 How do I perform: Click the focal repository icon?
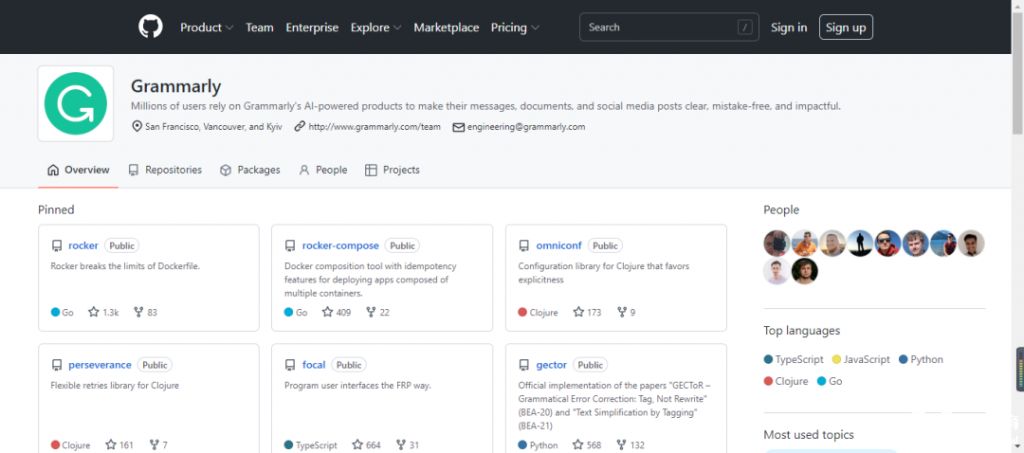point(290,365)
